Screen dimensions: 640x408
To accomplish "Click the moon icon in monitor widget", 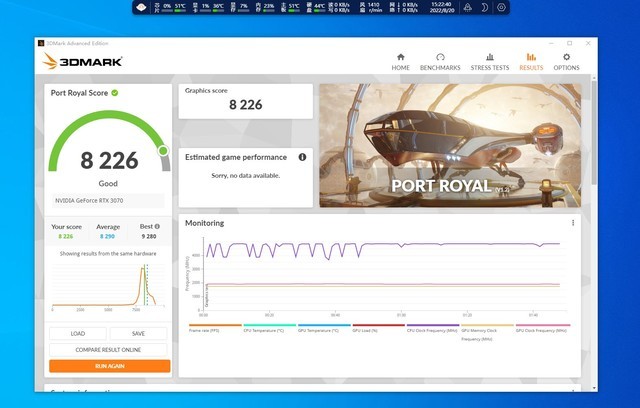I will 484,7.
